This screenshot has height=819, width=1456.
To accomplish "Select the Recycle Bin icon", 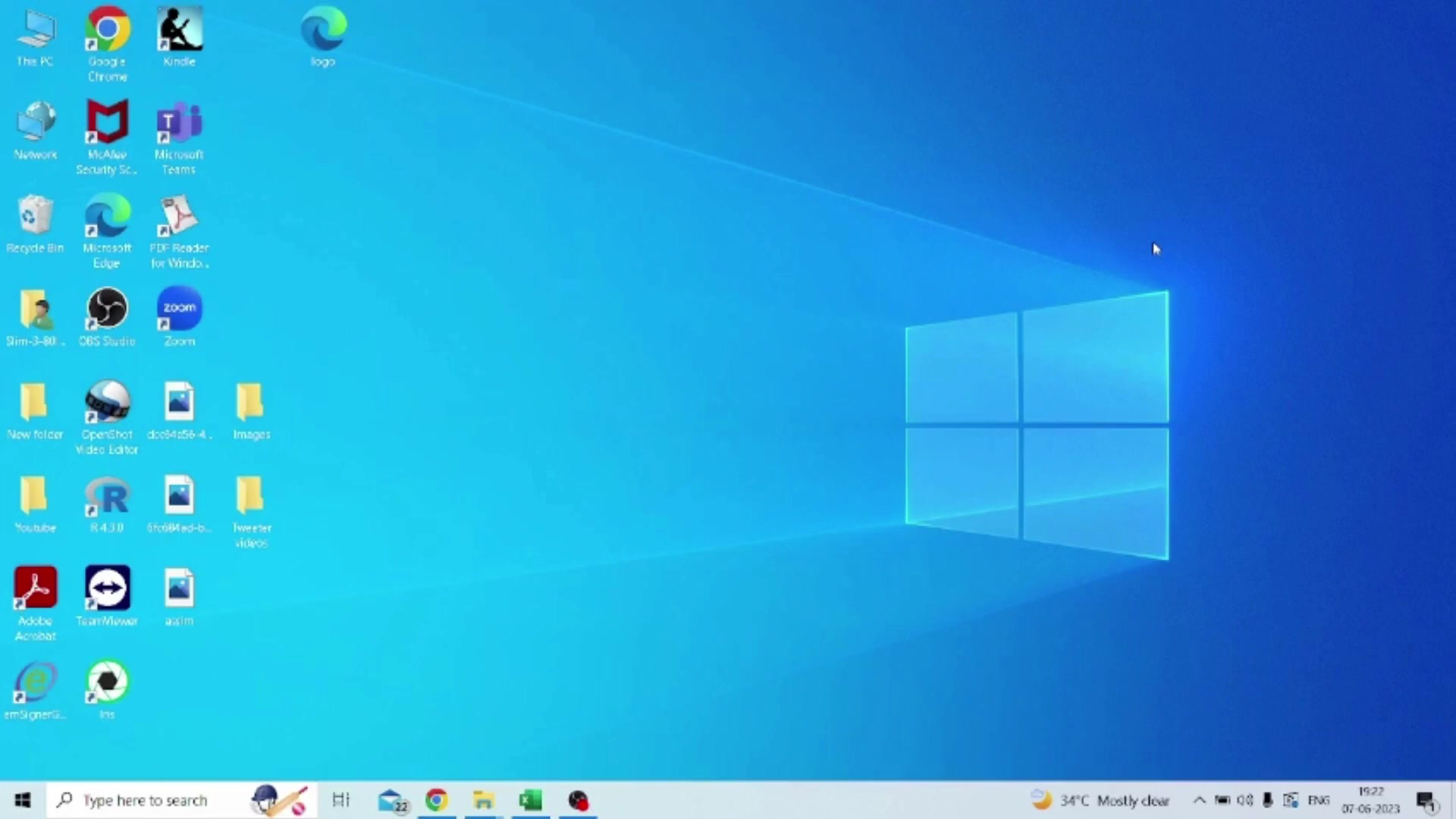I will point(35,224).
